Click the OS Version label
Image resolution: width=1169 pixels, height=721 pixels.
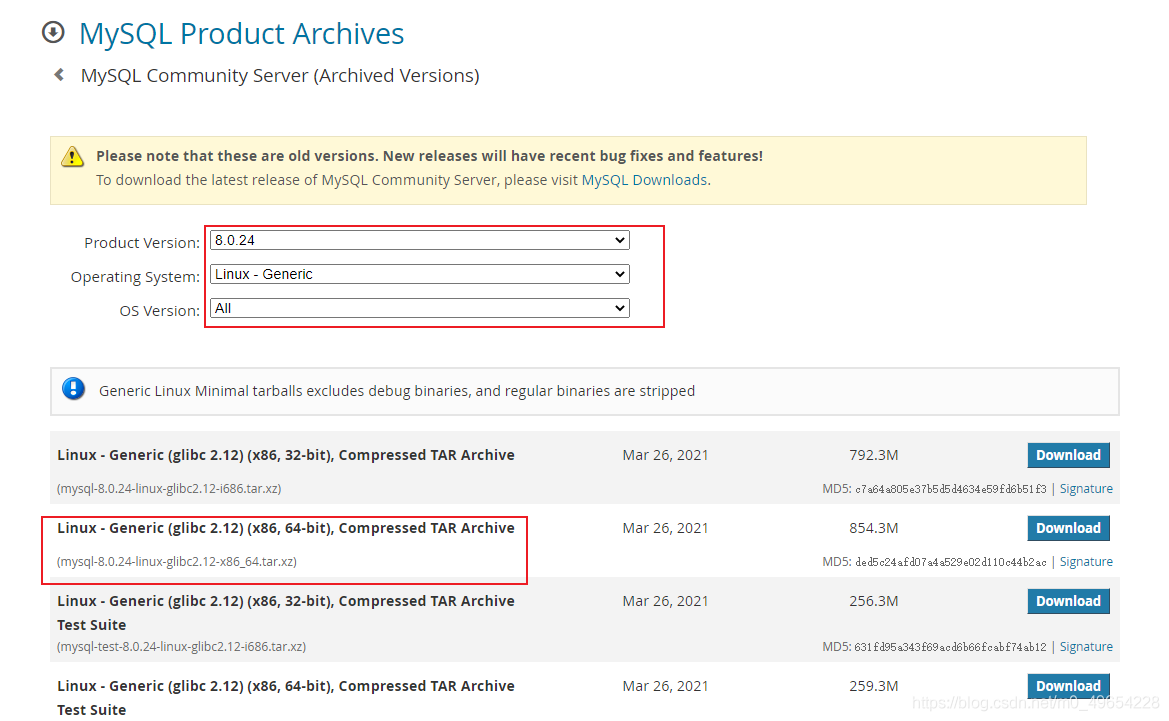(160, 311)
